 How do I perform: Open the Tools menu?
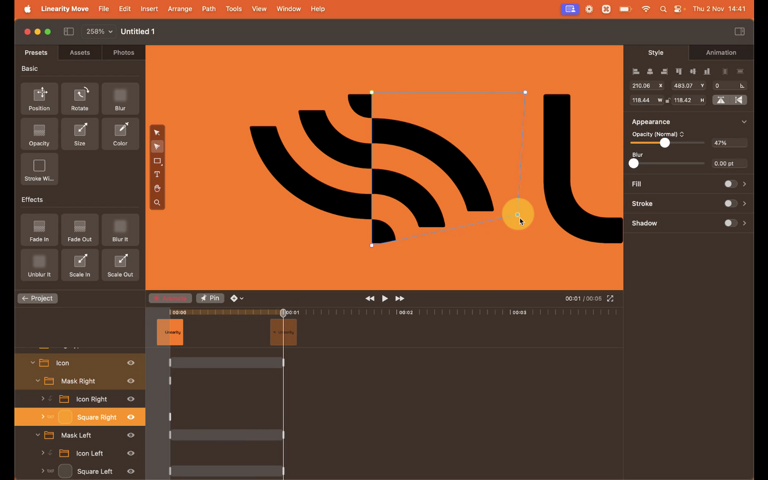coord(234,9)
